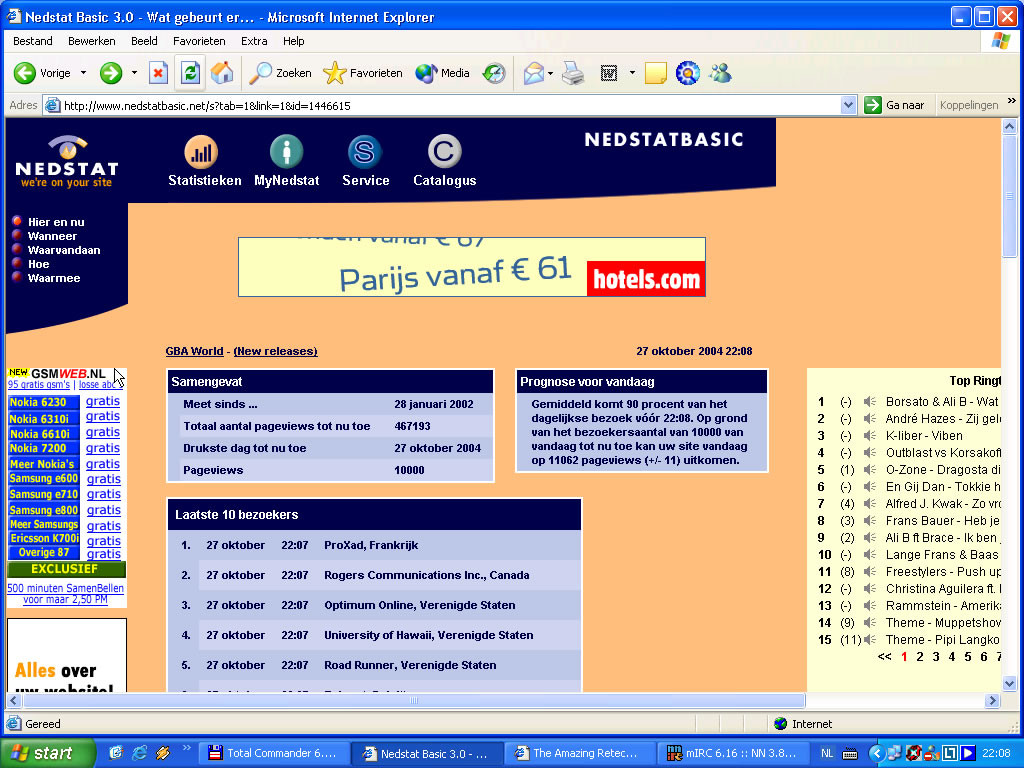Open the Extra menu
The width and height of the screenshot is (1024, 768).
[x=254, y=41]
